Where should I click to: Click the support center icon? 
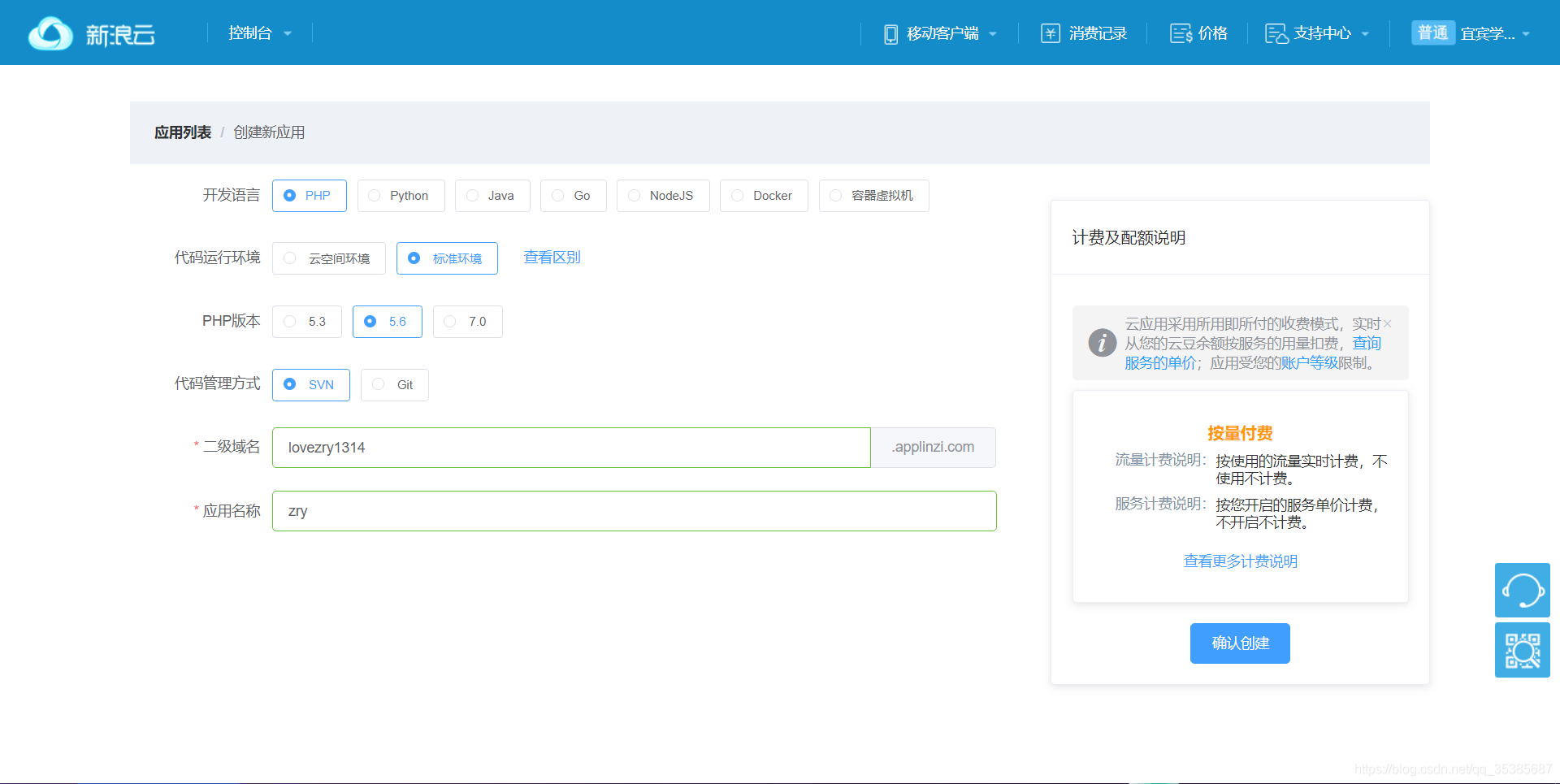[x=1276, y=33]
